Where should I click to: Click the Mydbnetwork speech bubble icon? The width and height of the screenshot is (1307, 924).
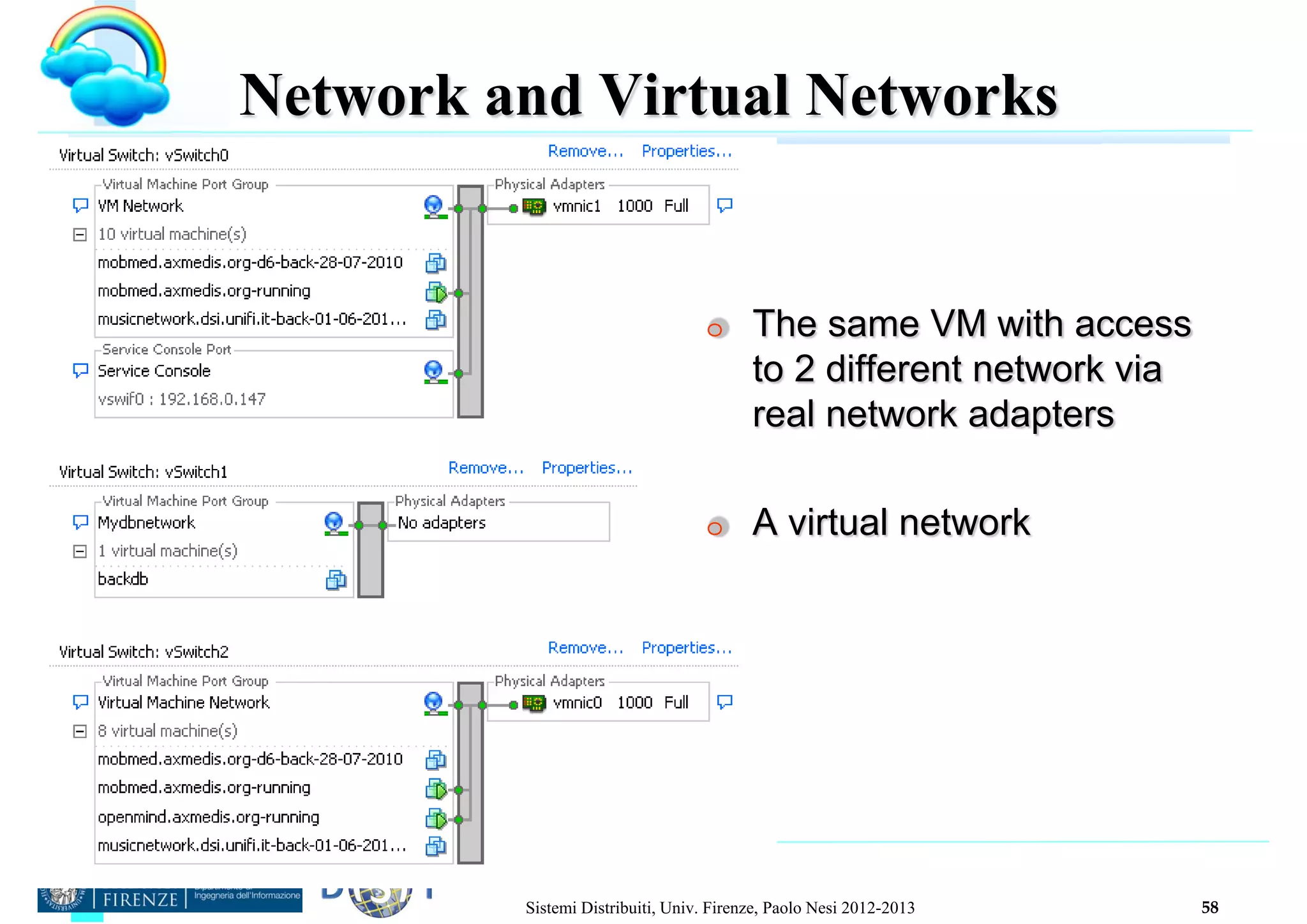(80, 522)
